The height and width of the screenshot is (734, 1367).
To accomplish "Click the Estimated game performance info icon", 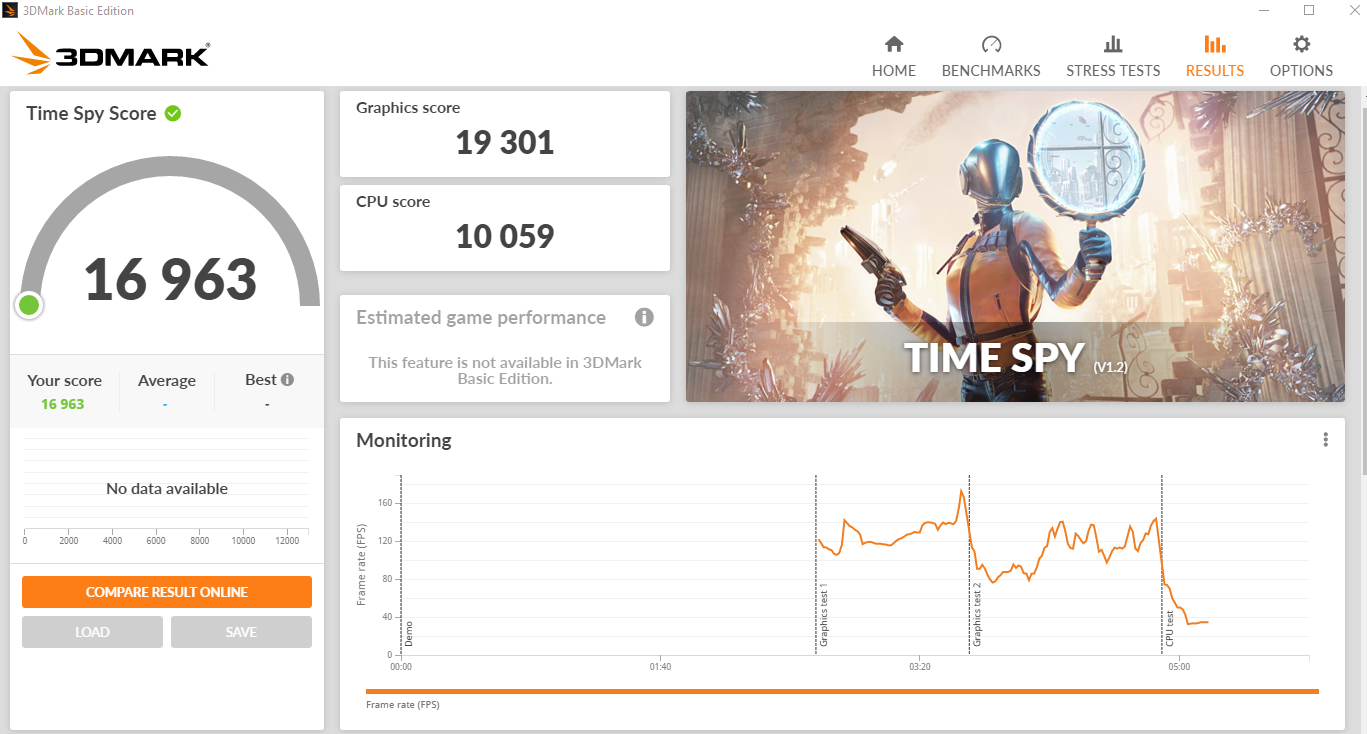I will [644, 317].
